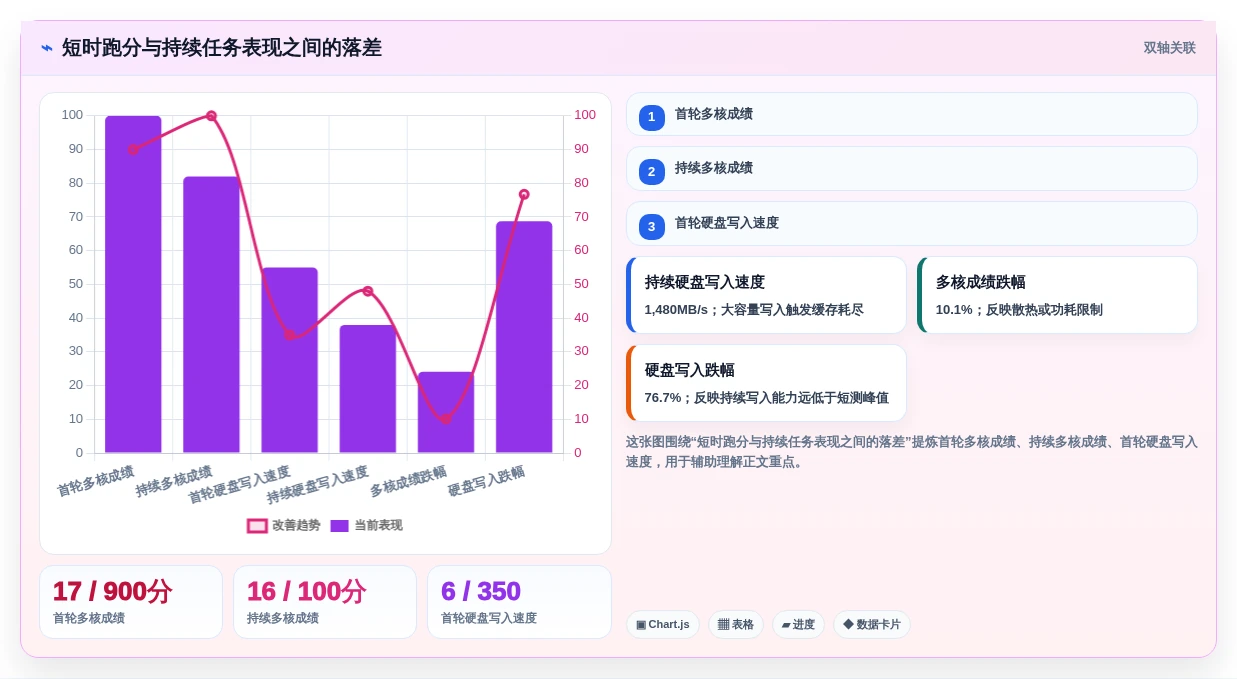Viewport: 1237px width, 679px height.
Task: Open the 持续多核成绩 list row
Action: (x=911, y=169)
